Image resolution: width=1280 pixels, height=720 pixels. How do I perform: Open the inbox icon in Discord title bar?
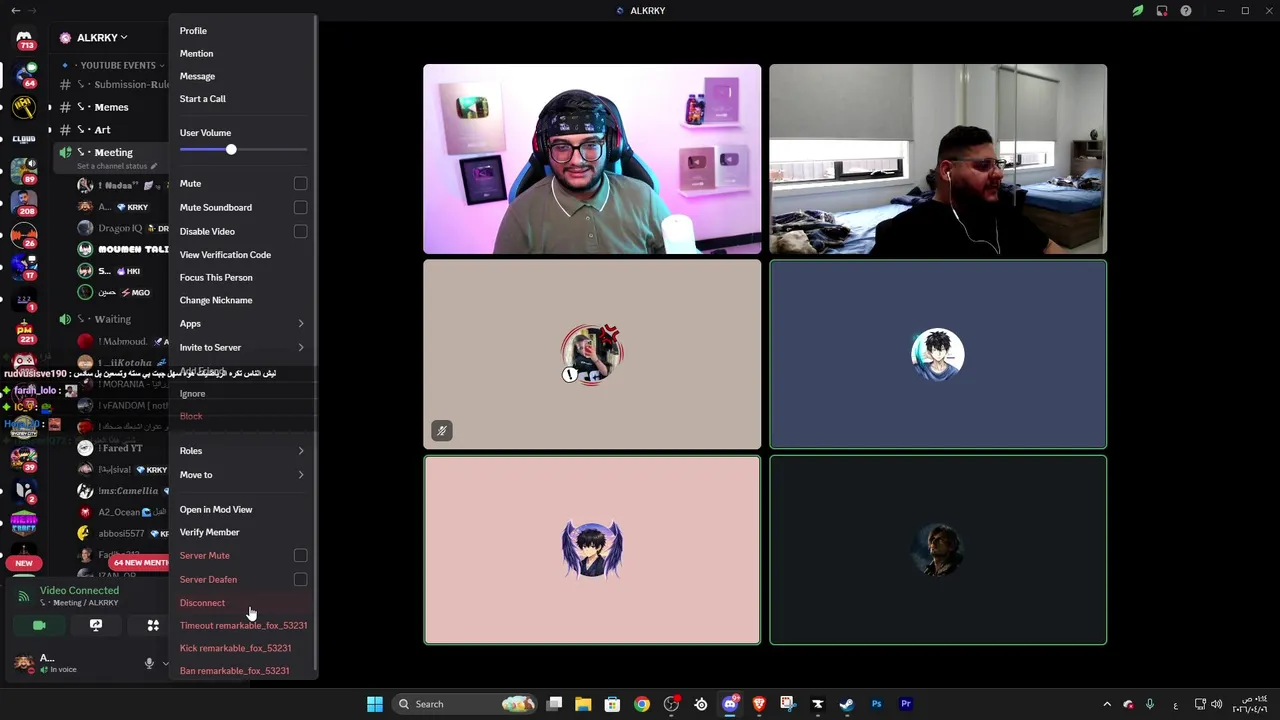(1162, 11)
